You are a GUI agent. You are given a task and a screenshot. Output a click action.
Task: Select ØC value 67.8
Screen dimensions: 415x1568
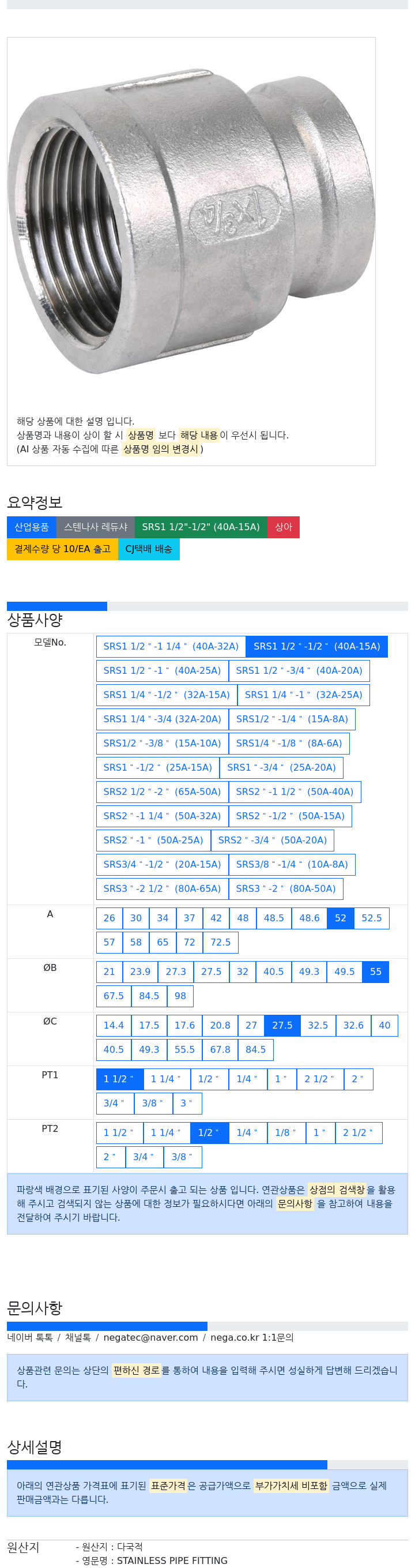coord(220,1049)
